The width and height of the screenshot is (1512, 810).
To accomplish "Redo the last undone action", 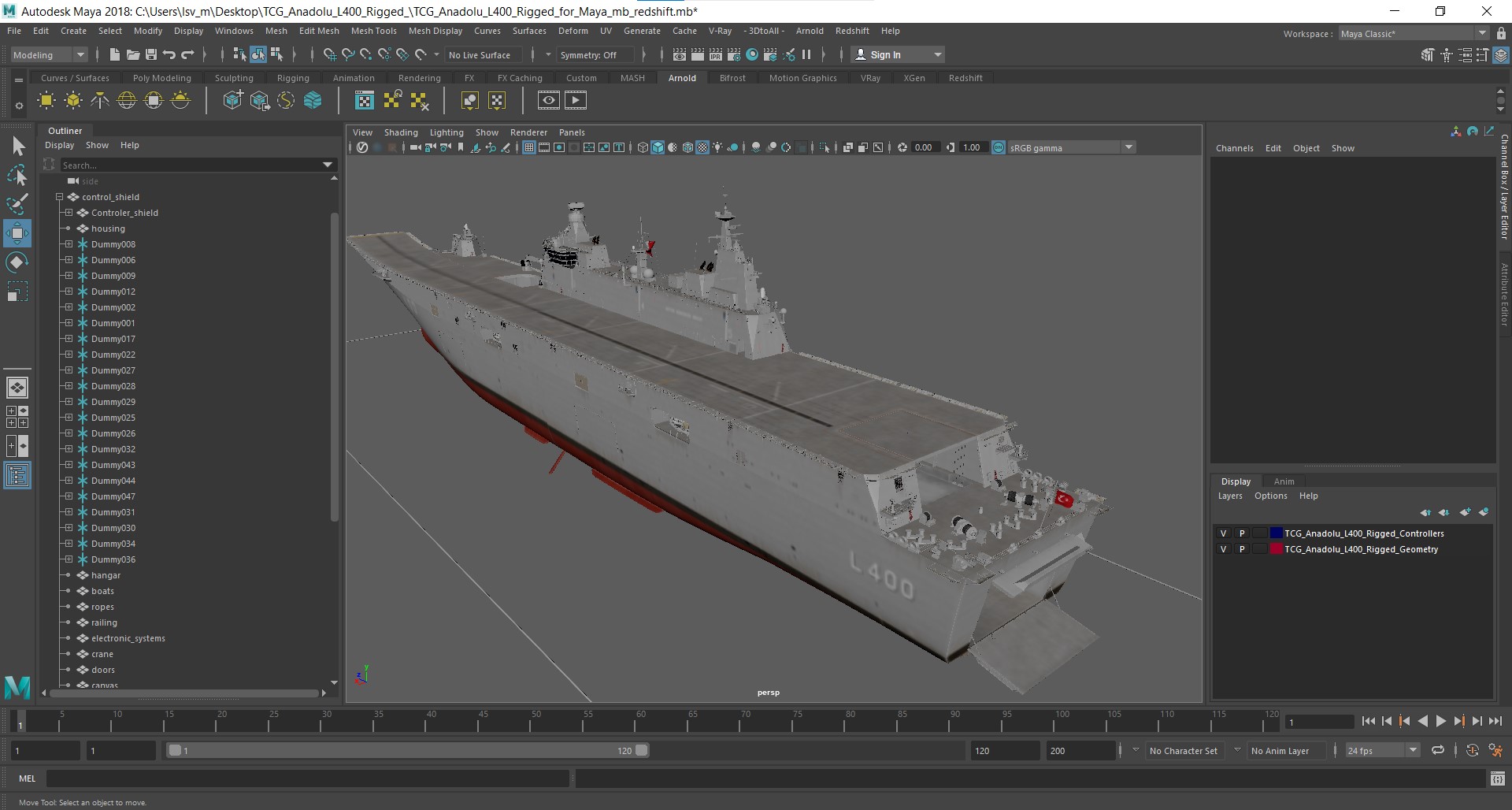I will 187,54.
